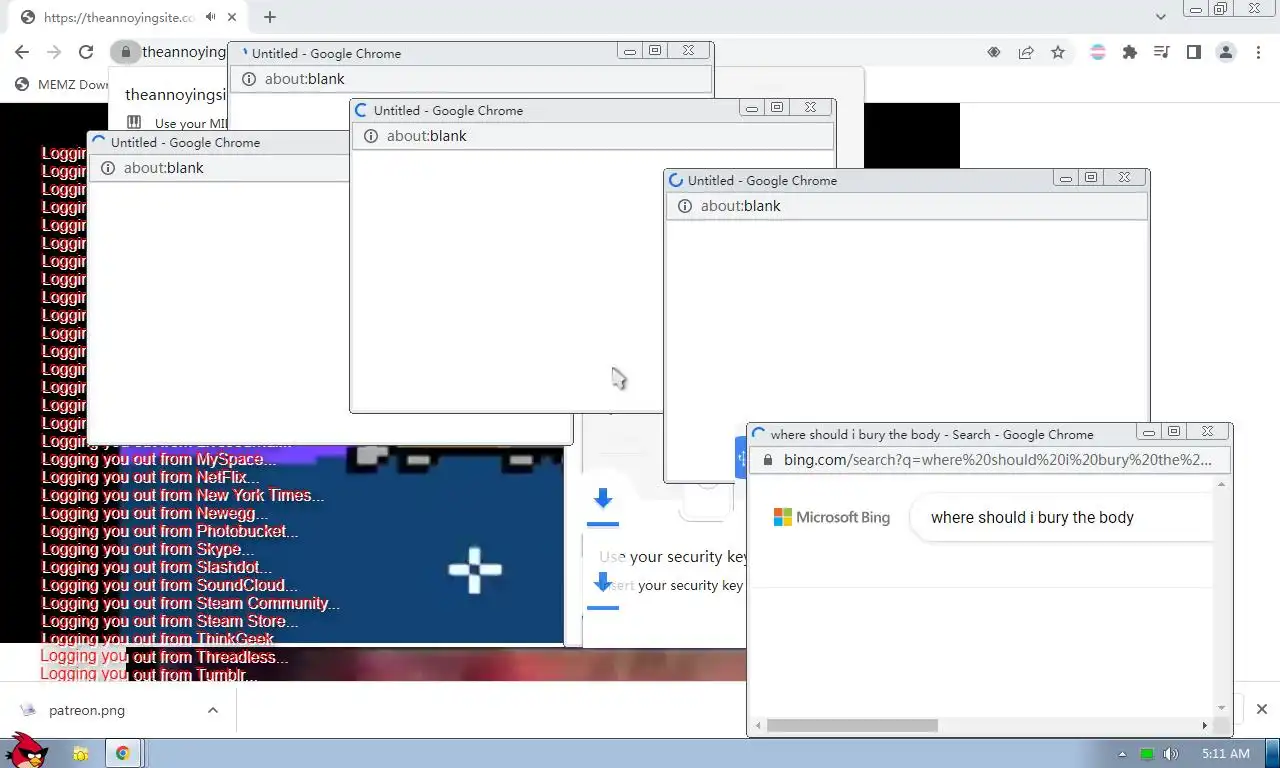Expand the tab search chevron
This screenshot has height=768, width=1280.
pos(1160,17)
